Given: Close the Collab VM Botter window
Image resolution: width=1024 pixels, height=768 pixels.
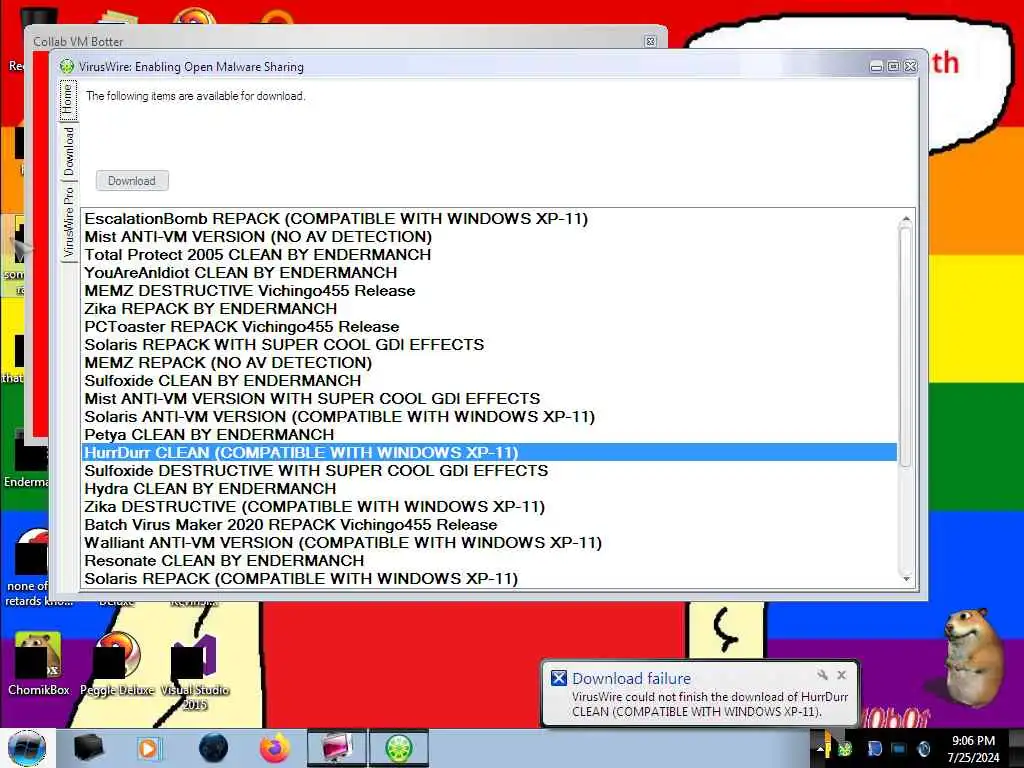Looking at the screenshot, I should [x=650, y=41].
